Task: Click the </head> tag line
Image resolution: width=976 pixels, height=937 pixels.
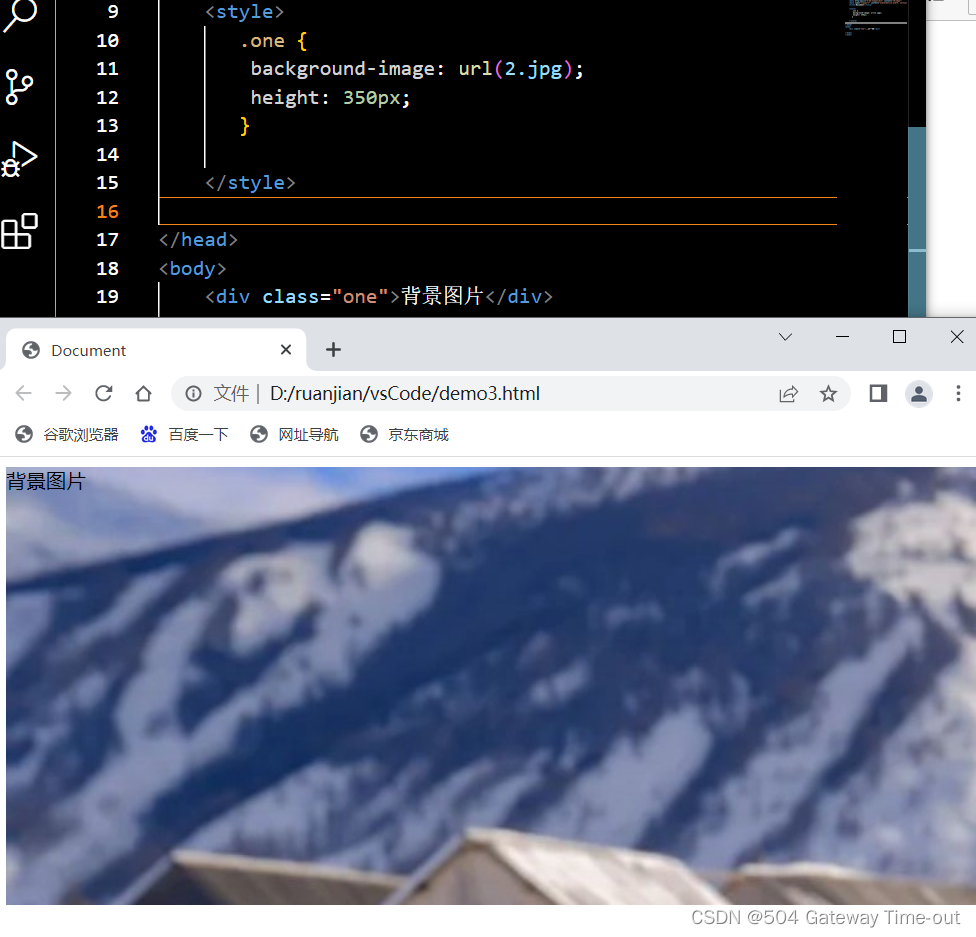Action: coord(199,240)
